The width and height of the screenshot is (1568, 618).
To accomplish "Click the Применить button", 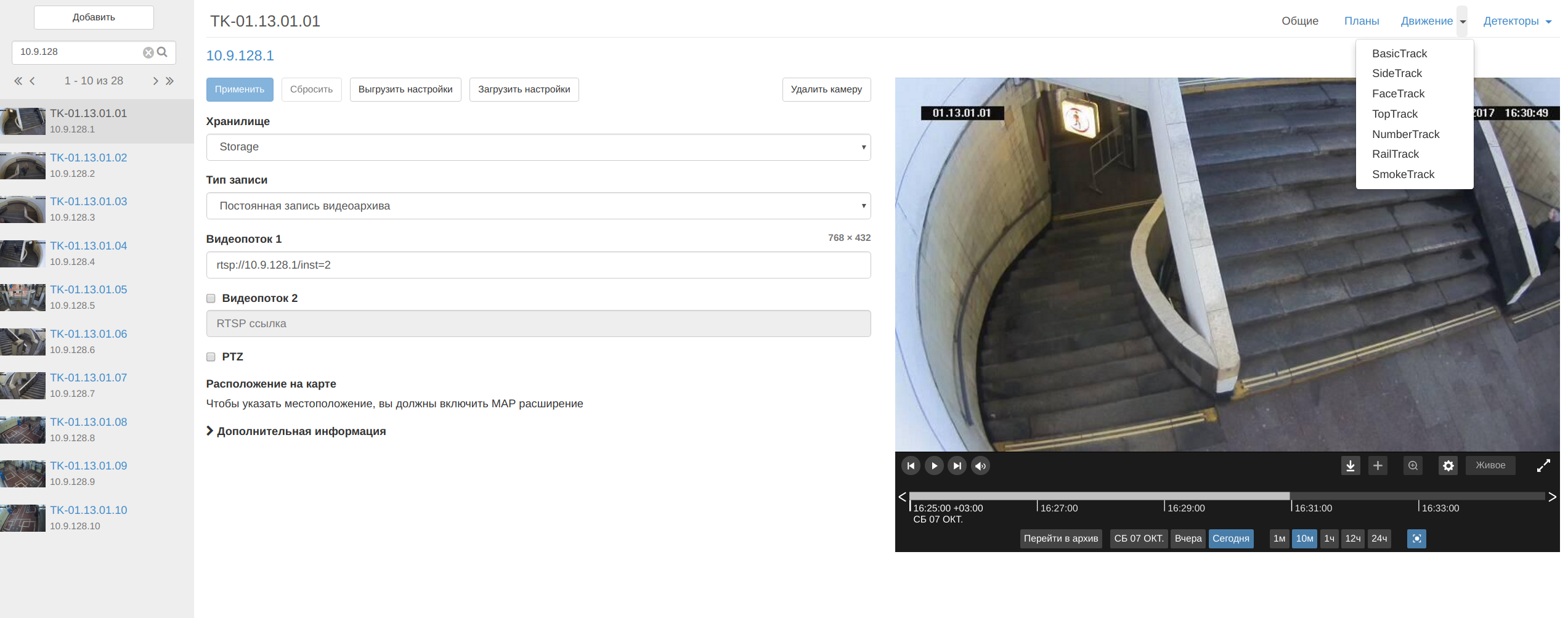I will [240, 90].
